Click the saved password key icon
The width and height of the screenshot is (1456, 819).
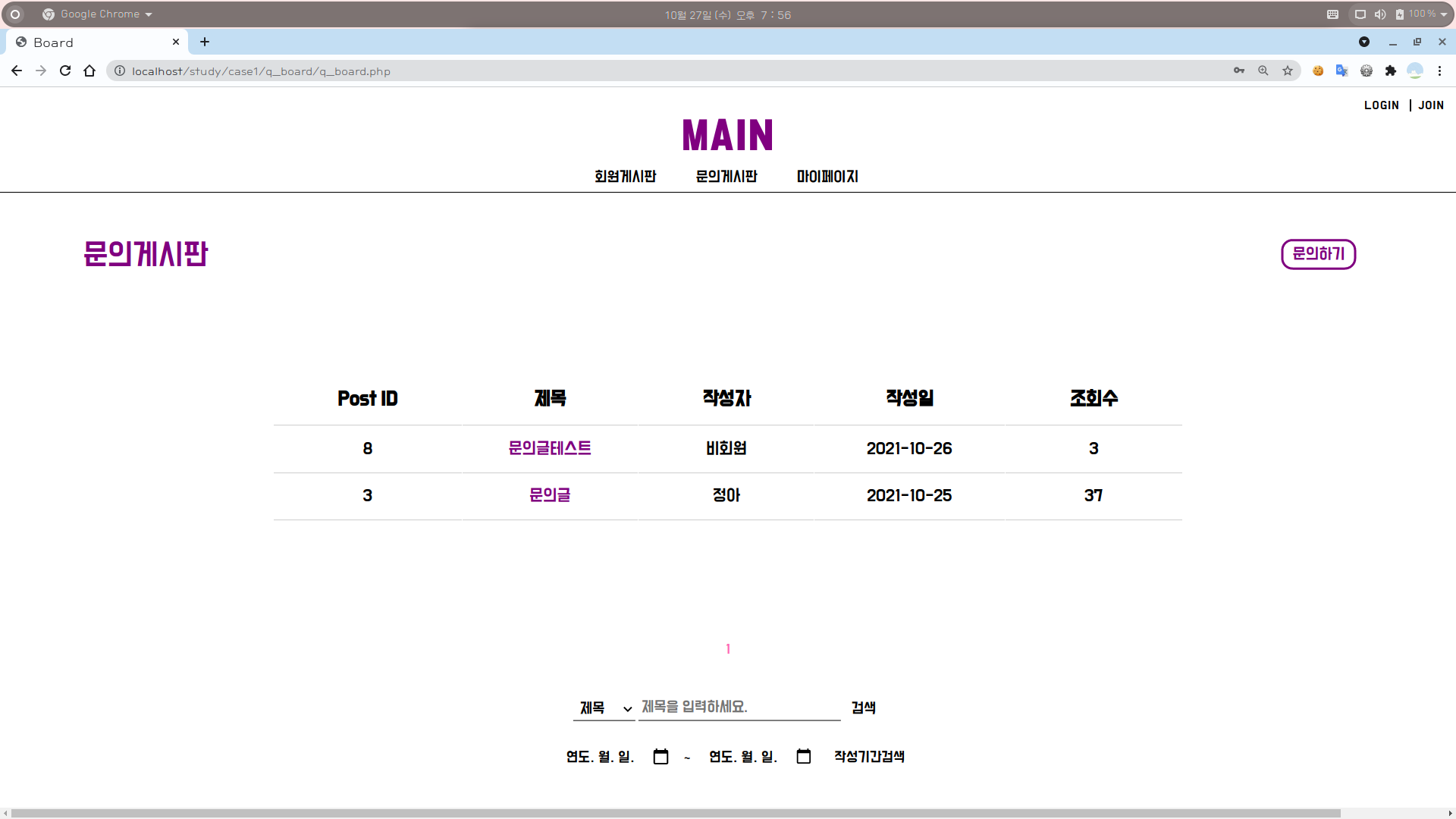1239,71
